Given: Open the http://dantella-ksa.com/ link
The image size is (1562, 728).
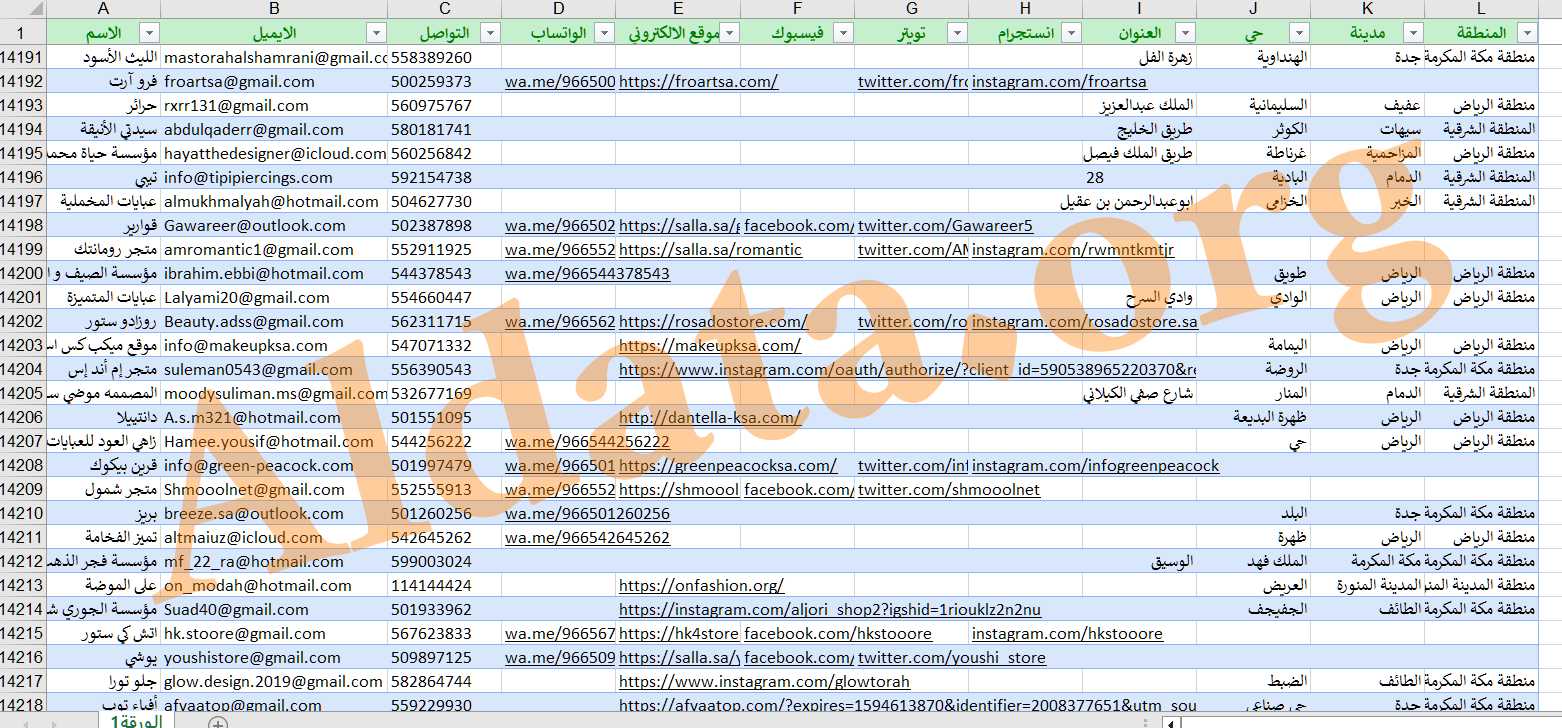Looking at the screenshot, I should [710, 417].
